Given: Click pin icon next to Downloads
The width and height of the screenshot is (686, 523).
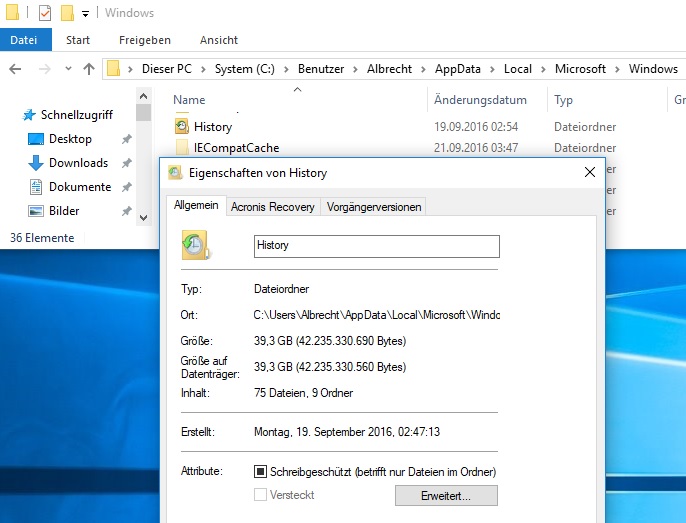Looking at the screenshot, I should click(x=126, y=163).
